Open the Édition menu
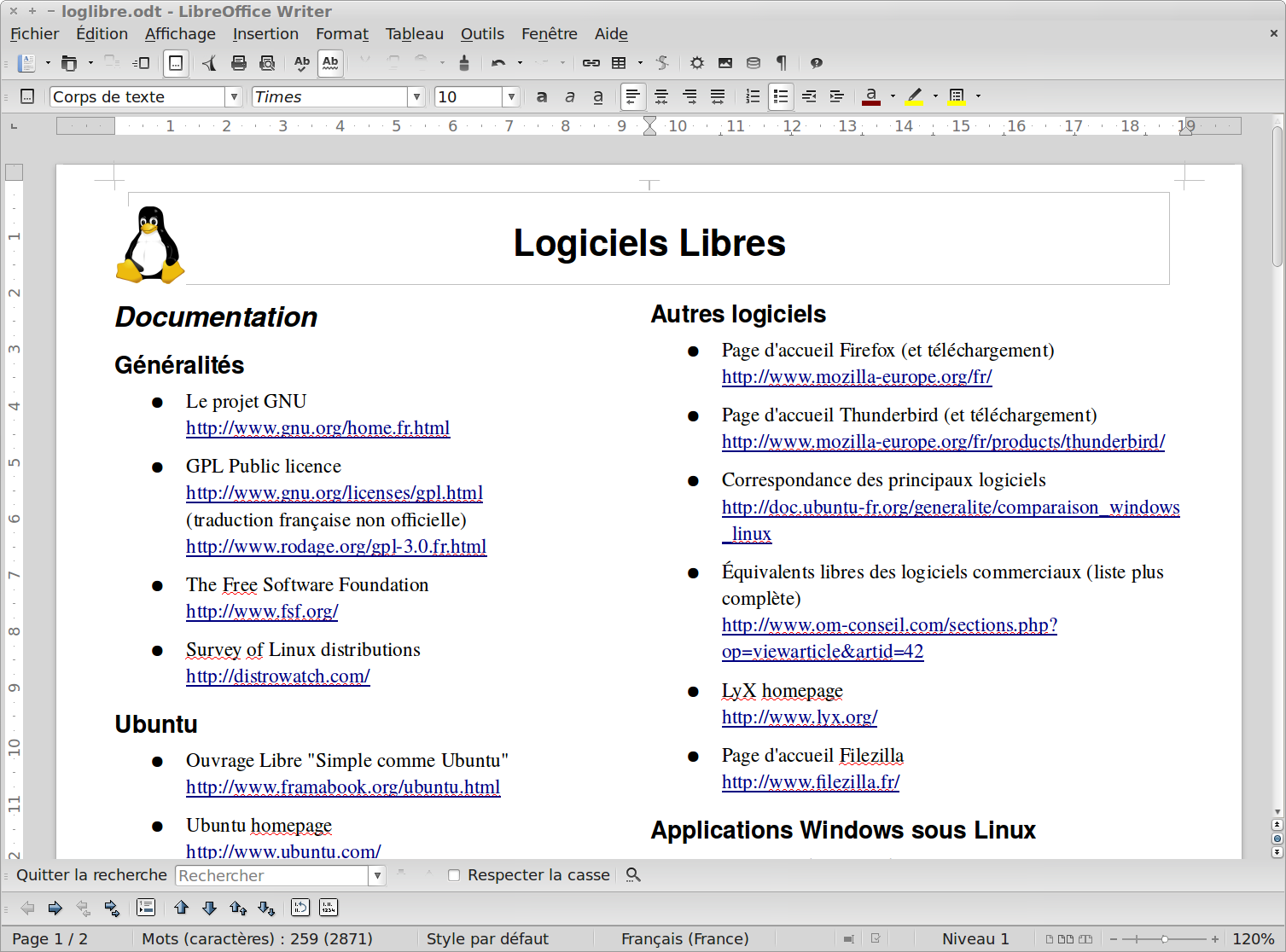 pyautogui.click(x=102, y=34)
